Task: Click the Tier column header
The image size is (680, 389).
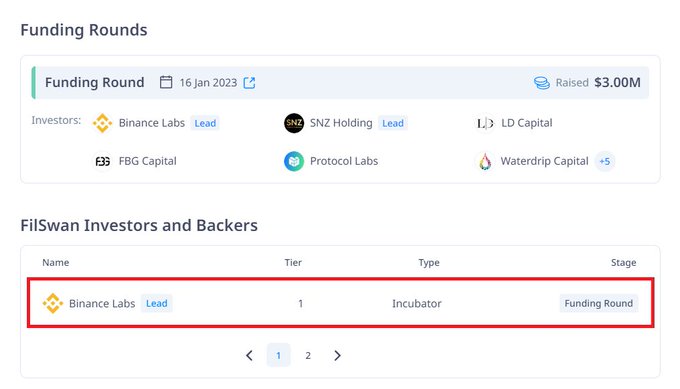Action: pos(293,263)
